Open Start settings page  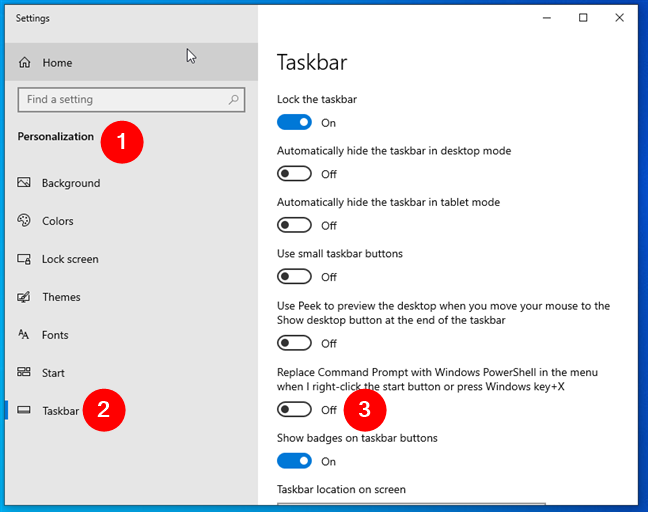point(131,373)
